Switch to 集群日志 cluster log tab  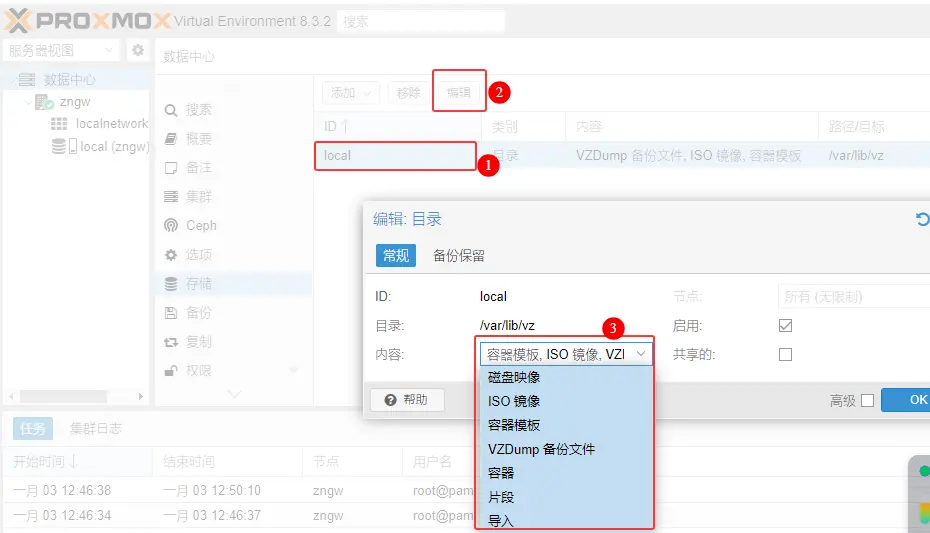(x=96, y=428)
